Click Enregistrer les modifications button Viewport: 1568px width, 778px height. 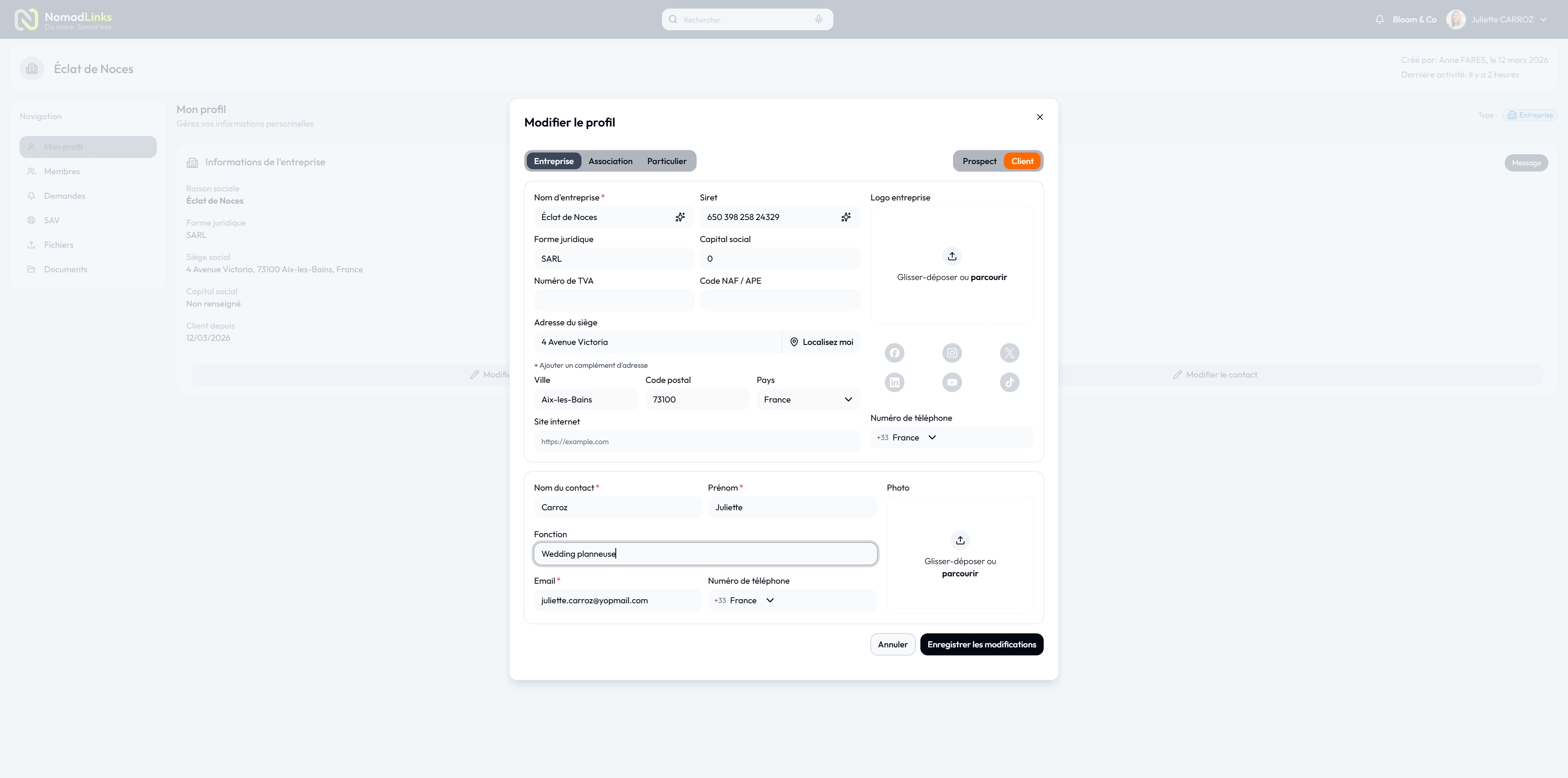(981, 644)
